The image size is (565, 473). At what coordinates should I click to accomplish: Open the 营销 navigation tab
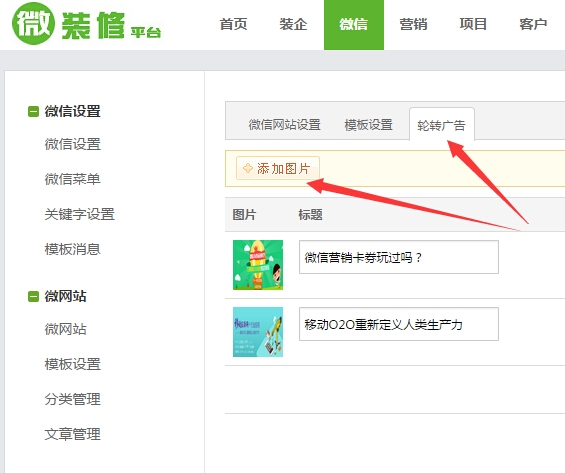coord(413,24)
